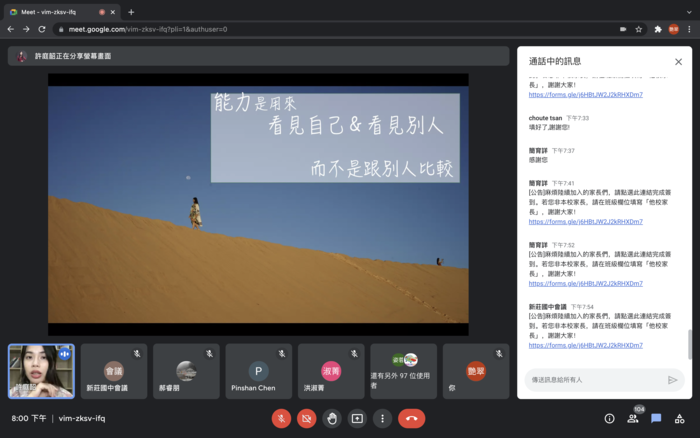This screenshot has height=438, width=700.
Task: Close the in-call messages panel
Action: [x=679, y=62]
